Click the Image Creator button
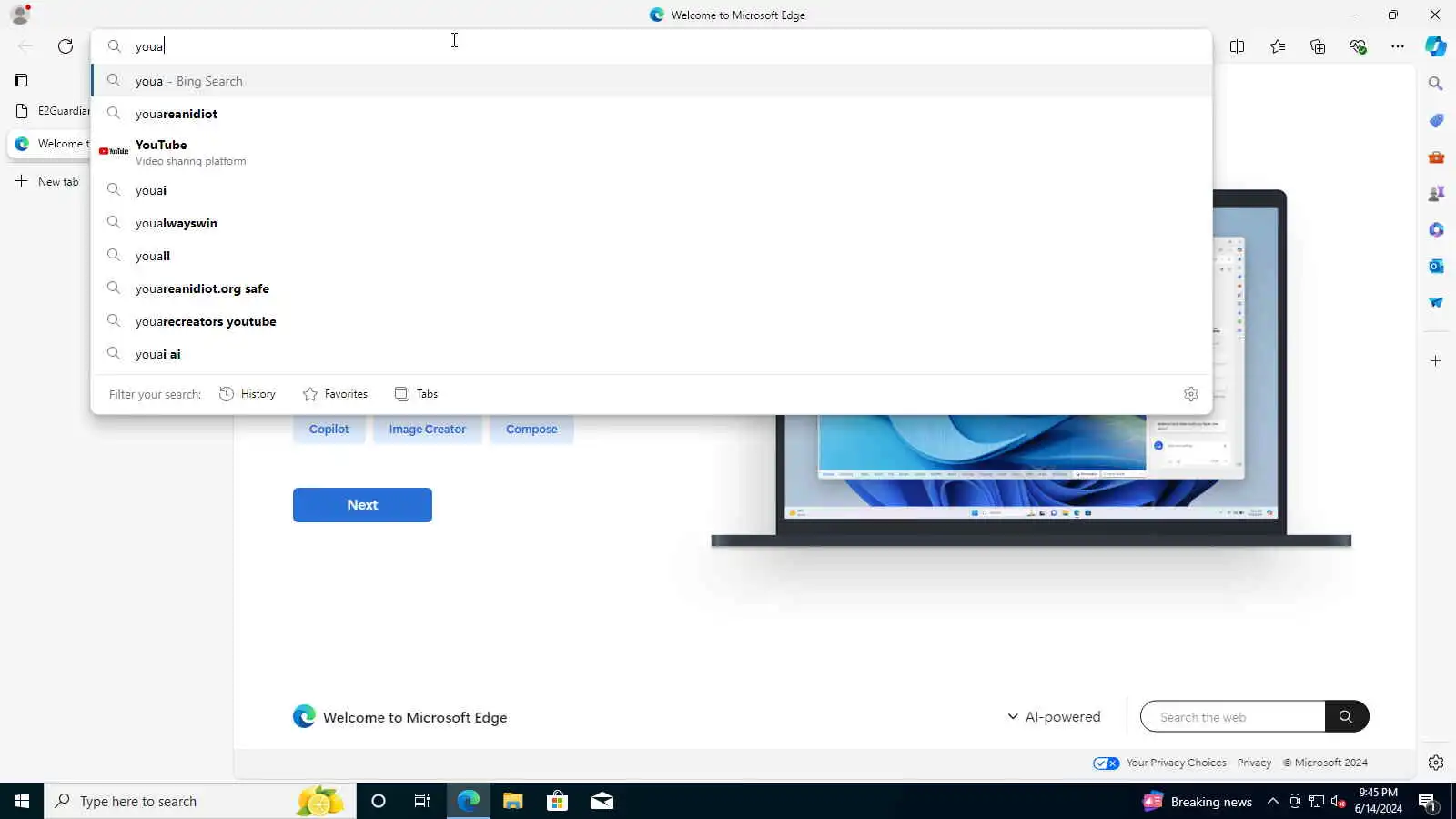 pos(427,430)
